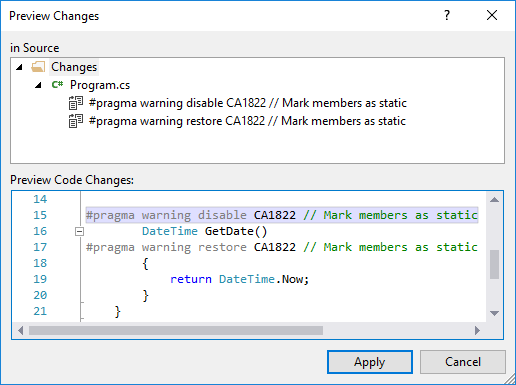Viewport: 516px width, 385px height.
Task: Click the Apply button
Action: coord(370,362)
